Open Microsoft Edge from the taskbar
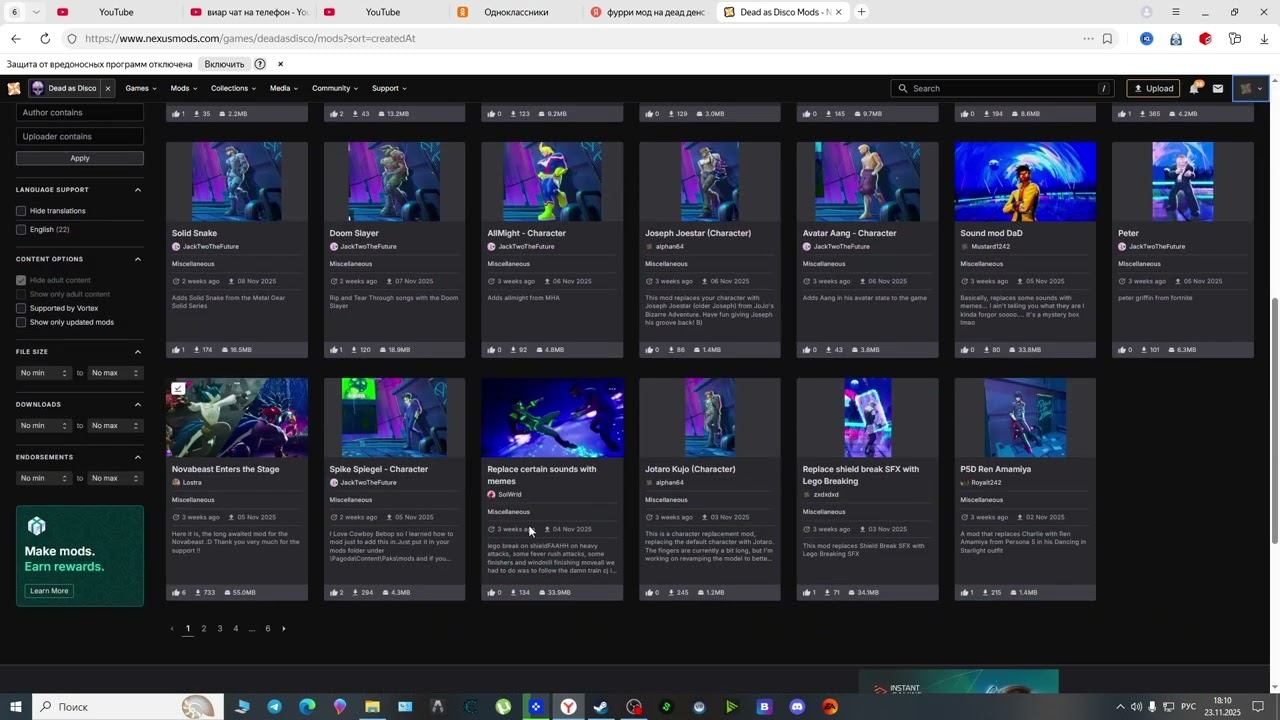1280x720 pixels. coord(307,707)
